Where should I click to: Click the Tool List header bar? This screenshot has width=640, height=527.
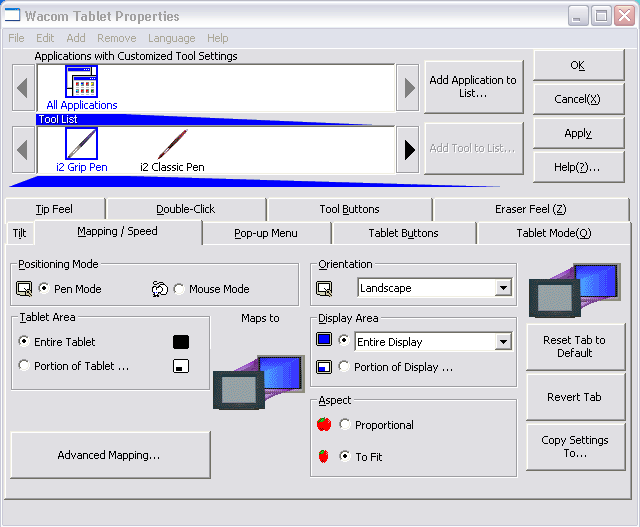[x=204, y=119]
